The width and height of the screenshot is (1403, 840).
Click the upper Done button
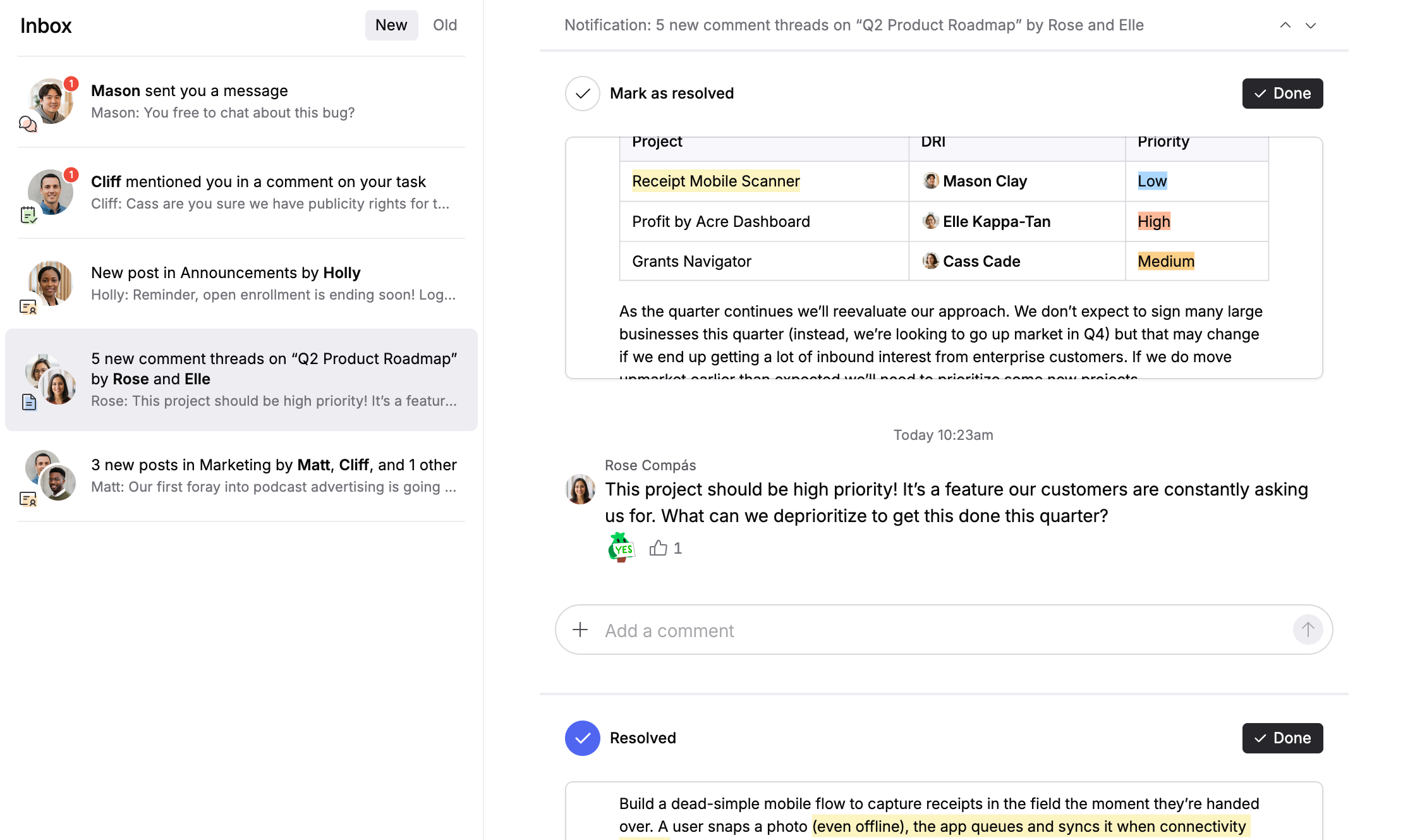point(1282,94)
